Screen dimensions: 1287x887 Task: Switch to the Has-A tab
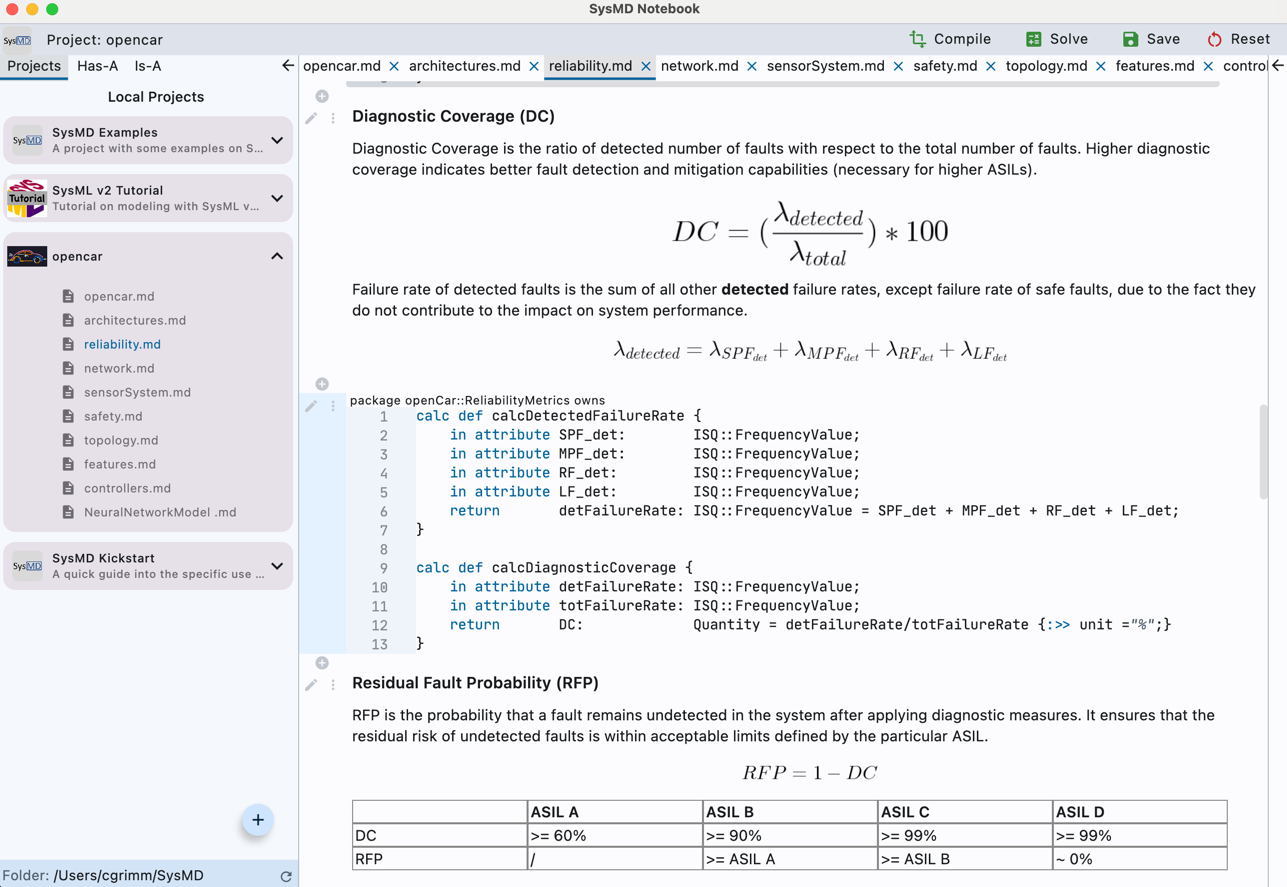pos(97,66)
